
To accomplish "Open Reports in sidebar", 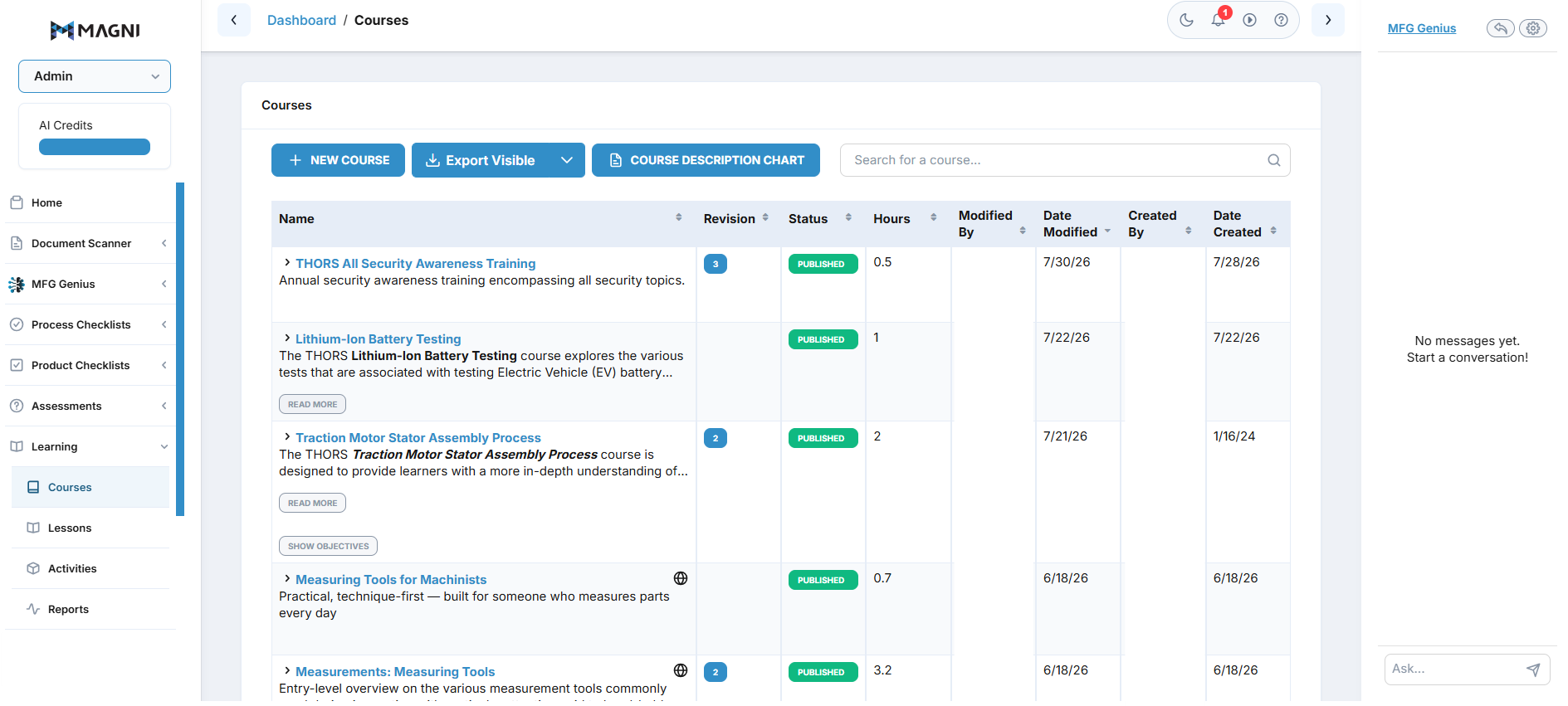I will pyautogui.click(x=90, y=609).
